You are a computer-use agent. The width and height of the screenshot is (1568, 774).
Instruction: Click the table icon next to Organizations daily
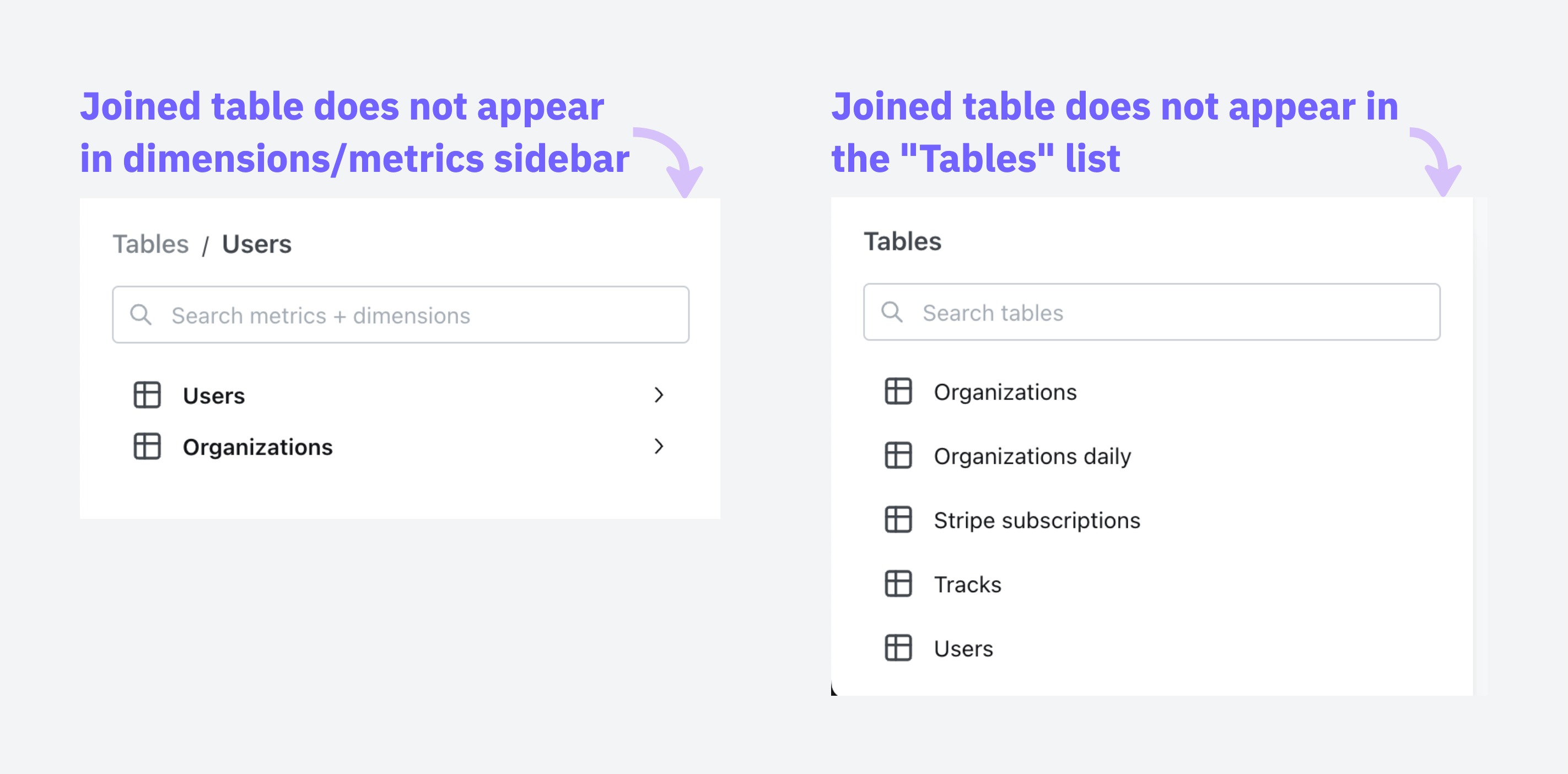(898, 456)
